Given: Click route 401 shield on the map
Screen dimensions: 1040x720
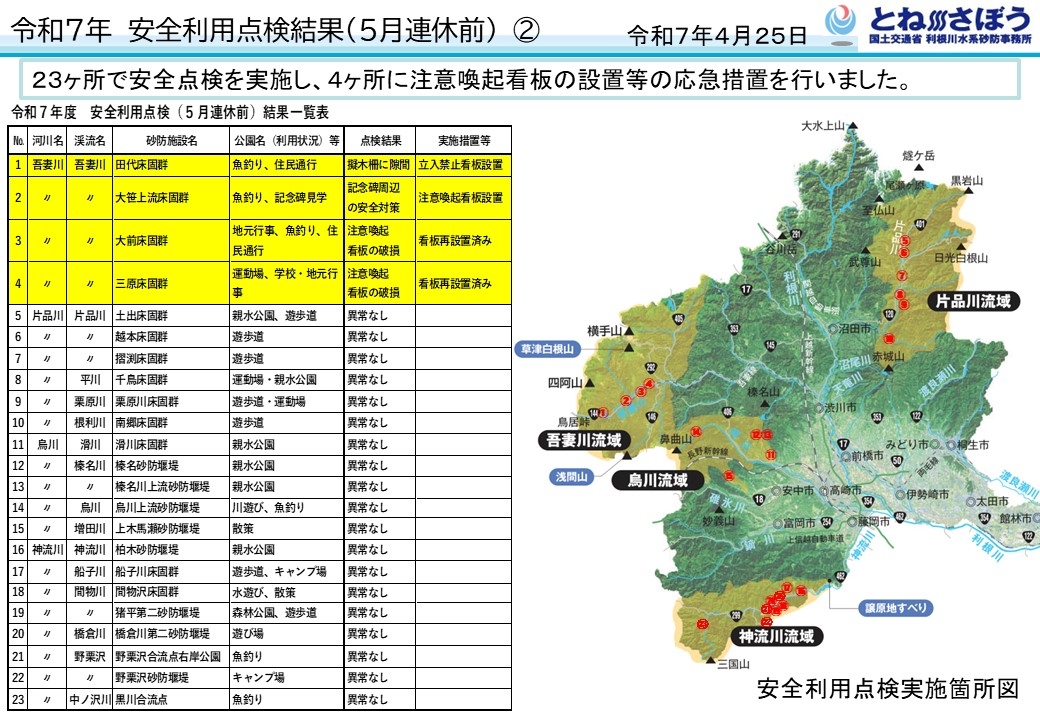Looking at the screenshot, I should pos(920,224).
